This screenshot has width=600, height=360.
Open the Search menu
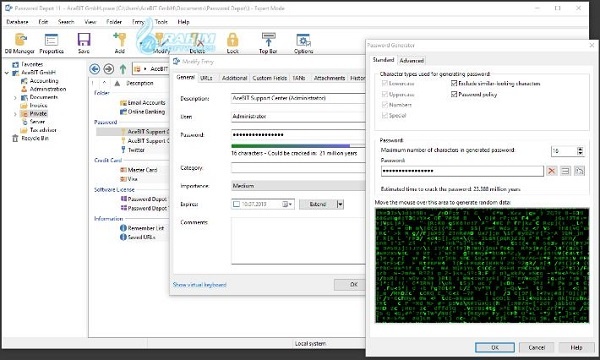click(66, 22)
